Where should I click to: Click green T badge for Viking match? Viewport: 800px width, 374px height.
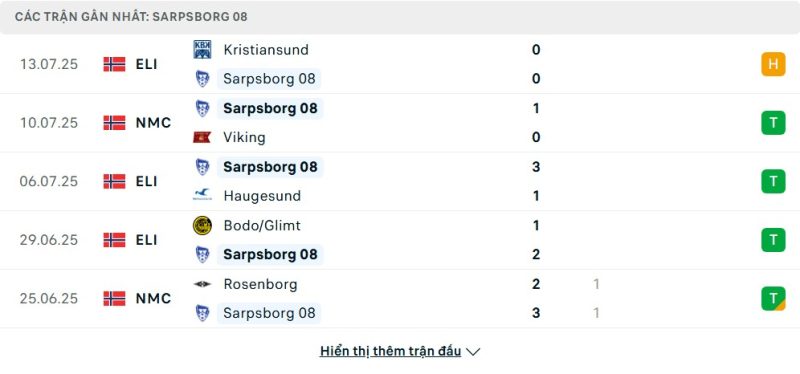773,122
